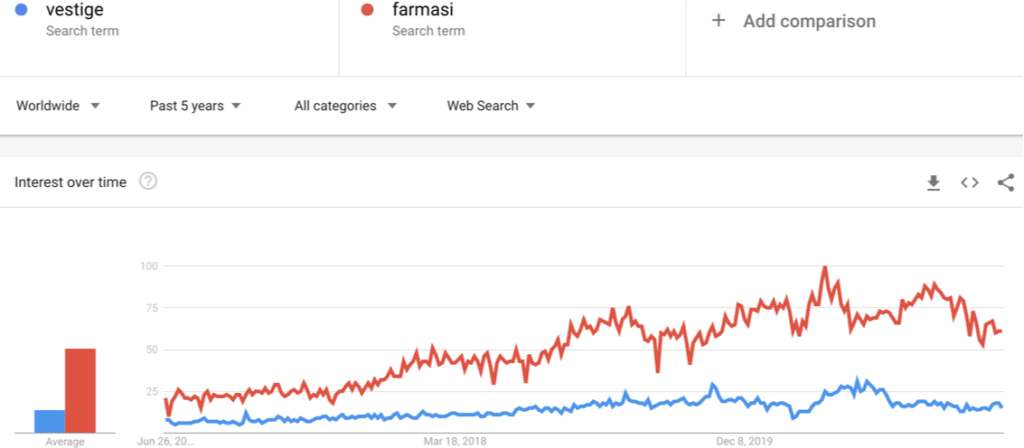Click the red average bar for farmasi
Image resolution: width=1024 pixels, height=448 pixels.
(x=80, y=391)
